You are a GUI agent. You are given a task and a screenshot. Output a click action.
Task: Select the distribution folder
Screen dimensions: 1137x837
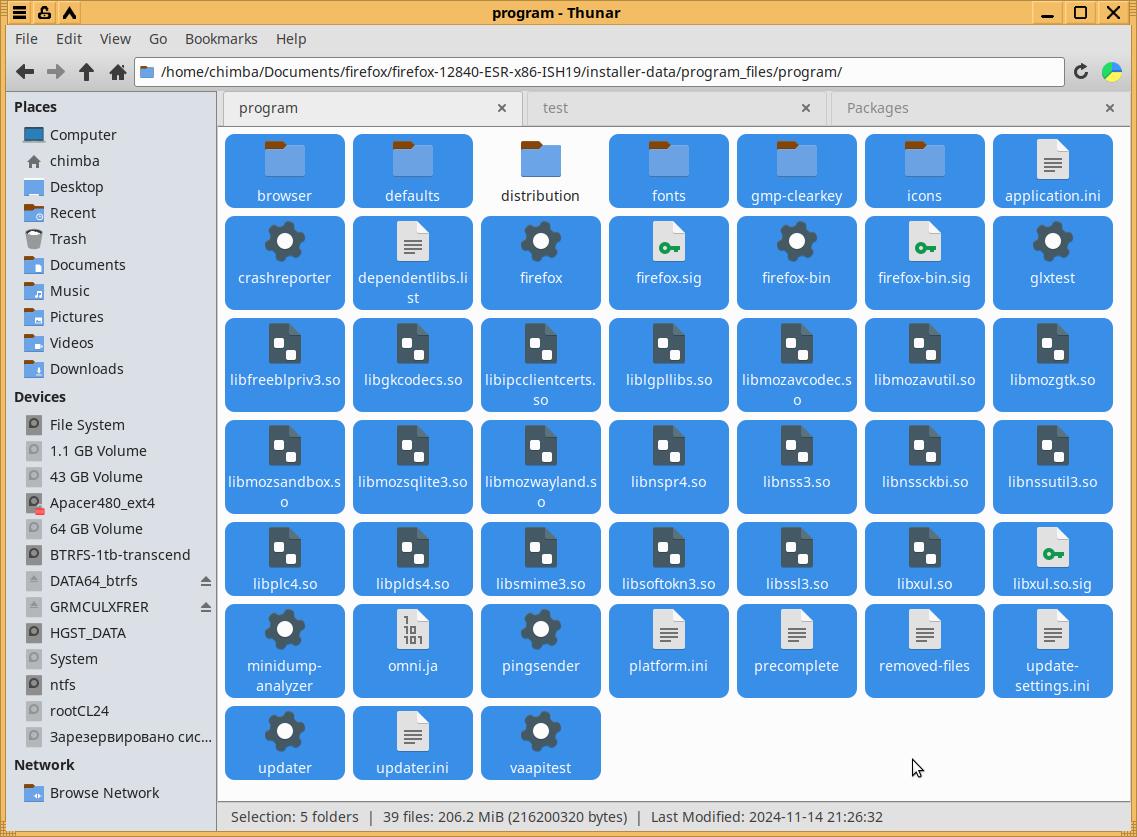540,172
